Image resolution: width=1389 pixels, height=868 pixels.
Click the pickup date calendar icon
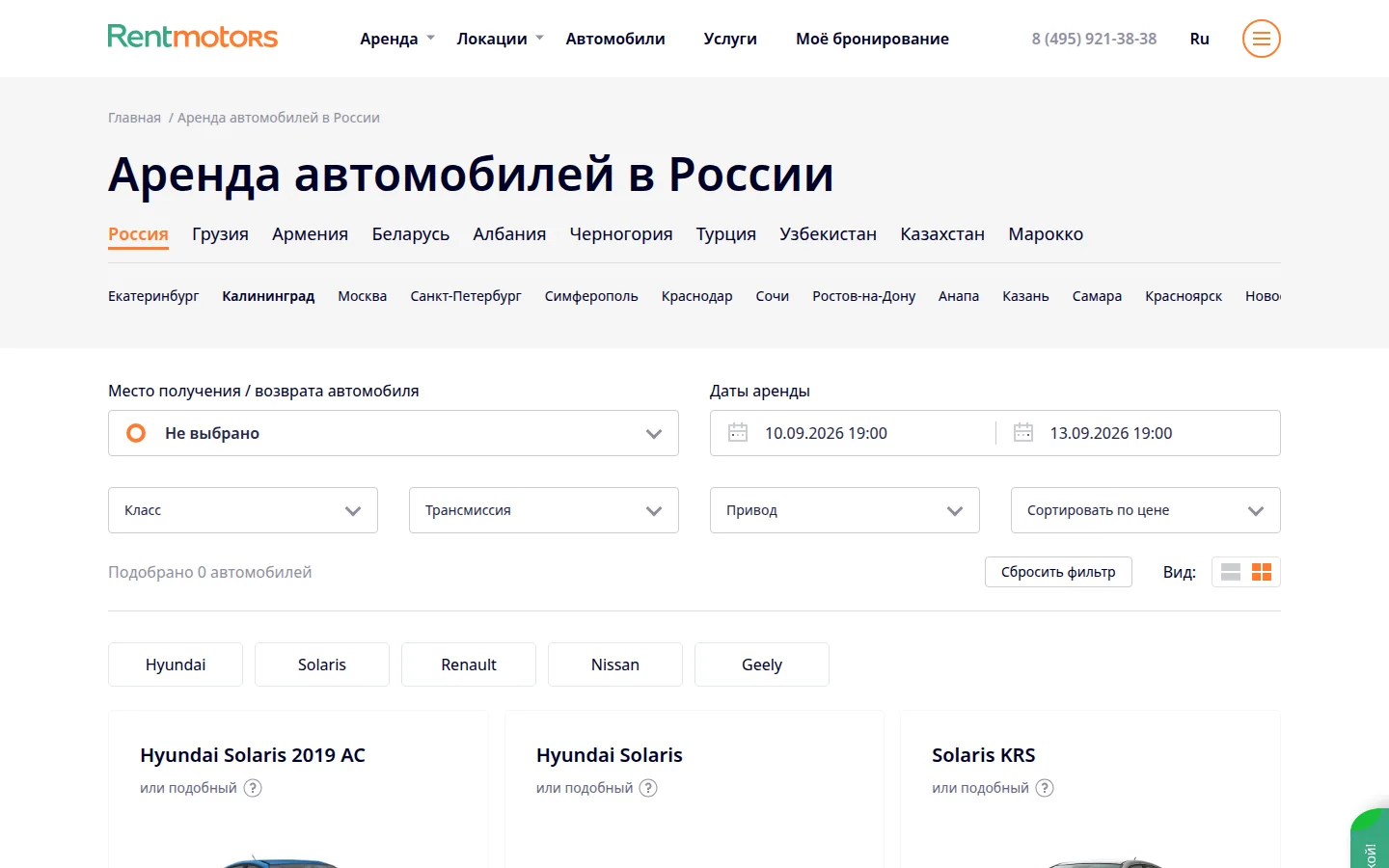738,433
